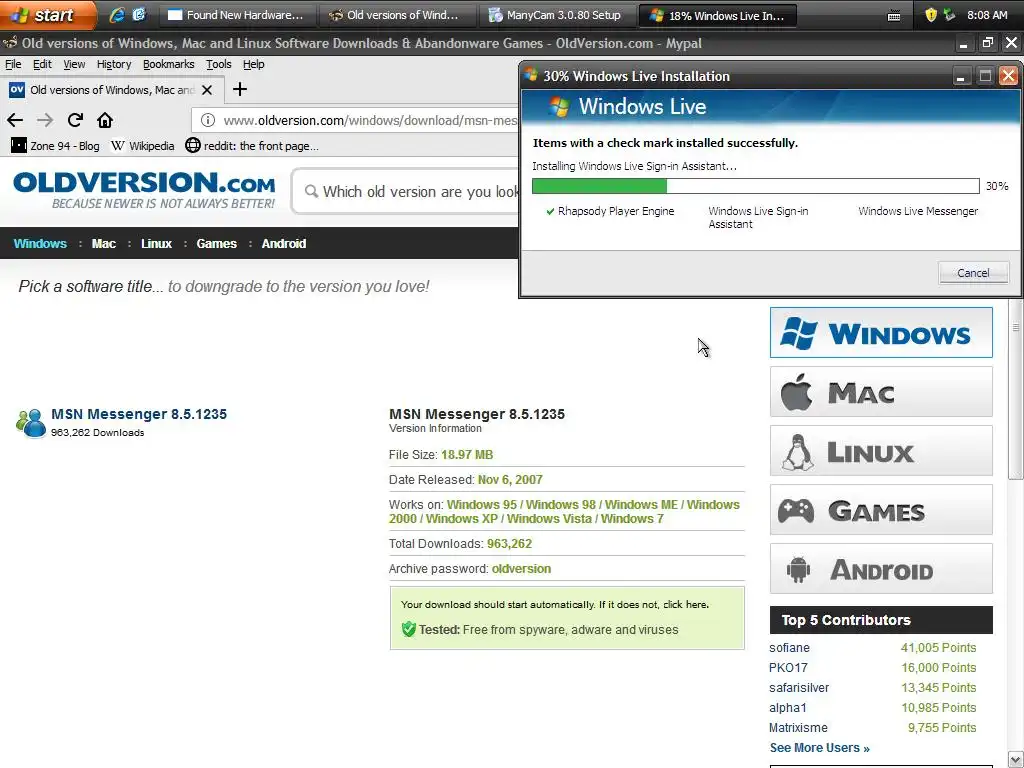Open a new tab with the plus icon

[x=240, y=89]
